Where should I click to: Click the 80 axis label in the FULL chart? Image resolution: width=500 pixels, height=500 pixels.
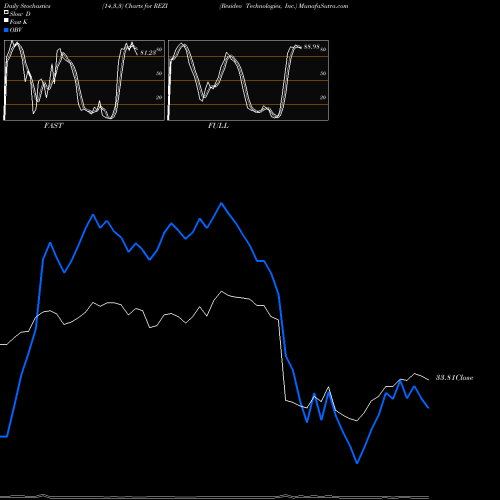click(x=323, y=49)
